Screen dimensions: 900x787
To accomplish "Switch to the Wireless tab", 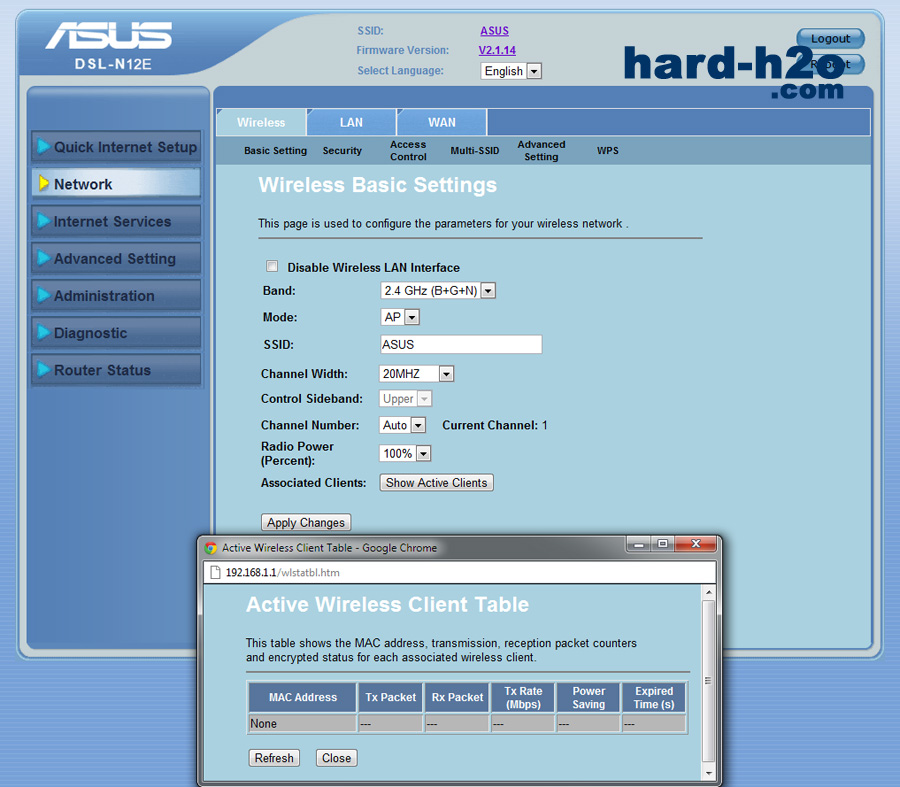I will (261, 122).
